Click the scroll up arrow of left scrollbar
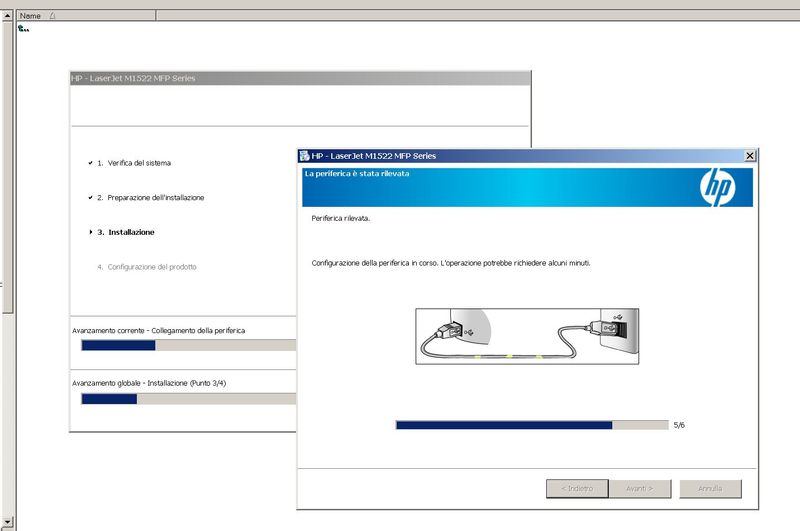 pos(7,16)
